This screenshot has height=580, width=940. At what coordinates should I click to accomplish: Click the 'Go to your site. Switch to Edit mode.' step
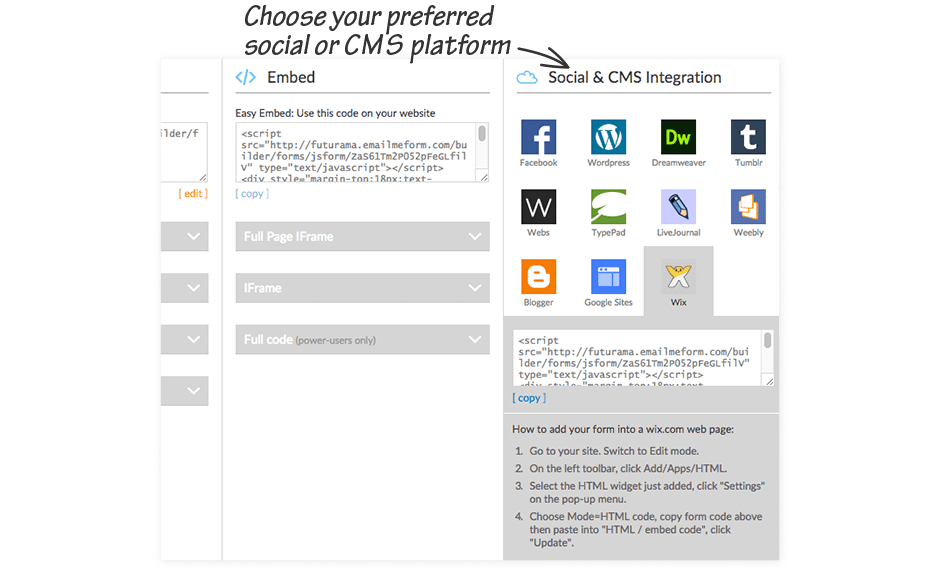(614, 451)
